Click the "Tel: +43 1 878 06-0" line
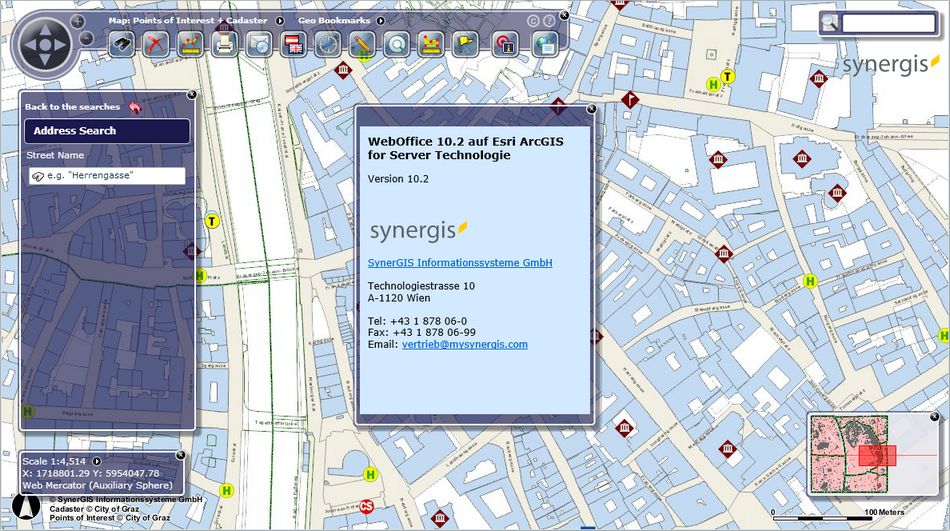 click(x=417, y=321)
